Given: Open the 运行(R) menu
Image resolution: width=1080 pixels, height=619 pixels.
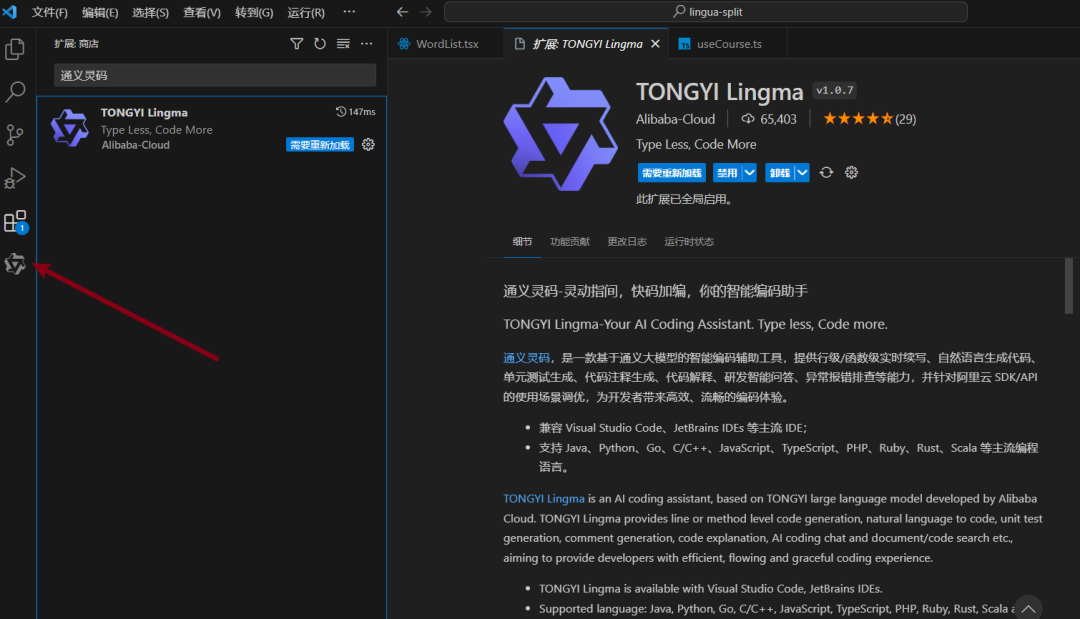Looking at the screenshot, I should tap(306, 12).
